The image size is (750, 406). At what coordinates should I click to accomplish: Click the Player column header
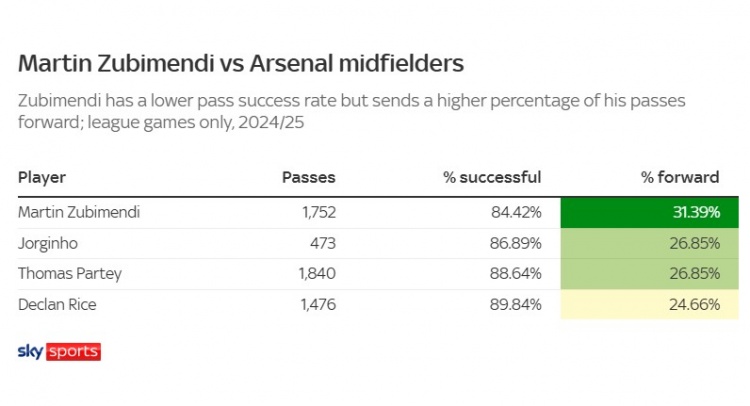click(42, 177)
